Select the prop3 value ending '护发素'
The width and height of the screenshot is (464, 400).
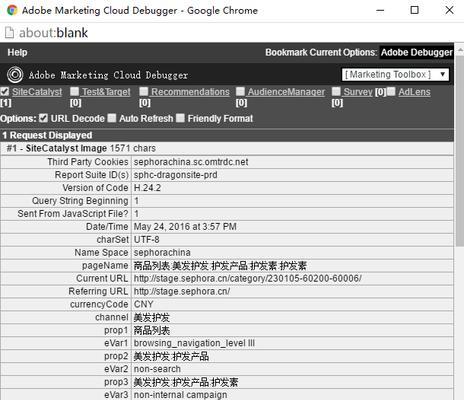pyautogui.click(x=186, y=382)
